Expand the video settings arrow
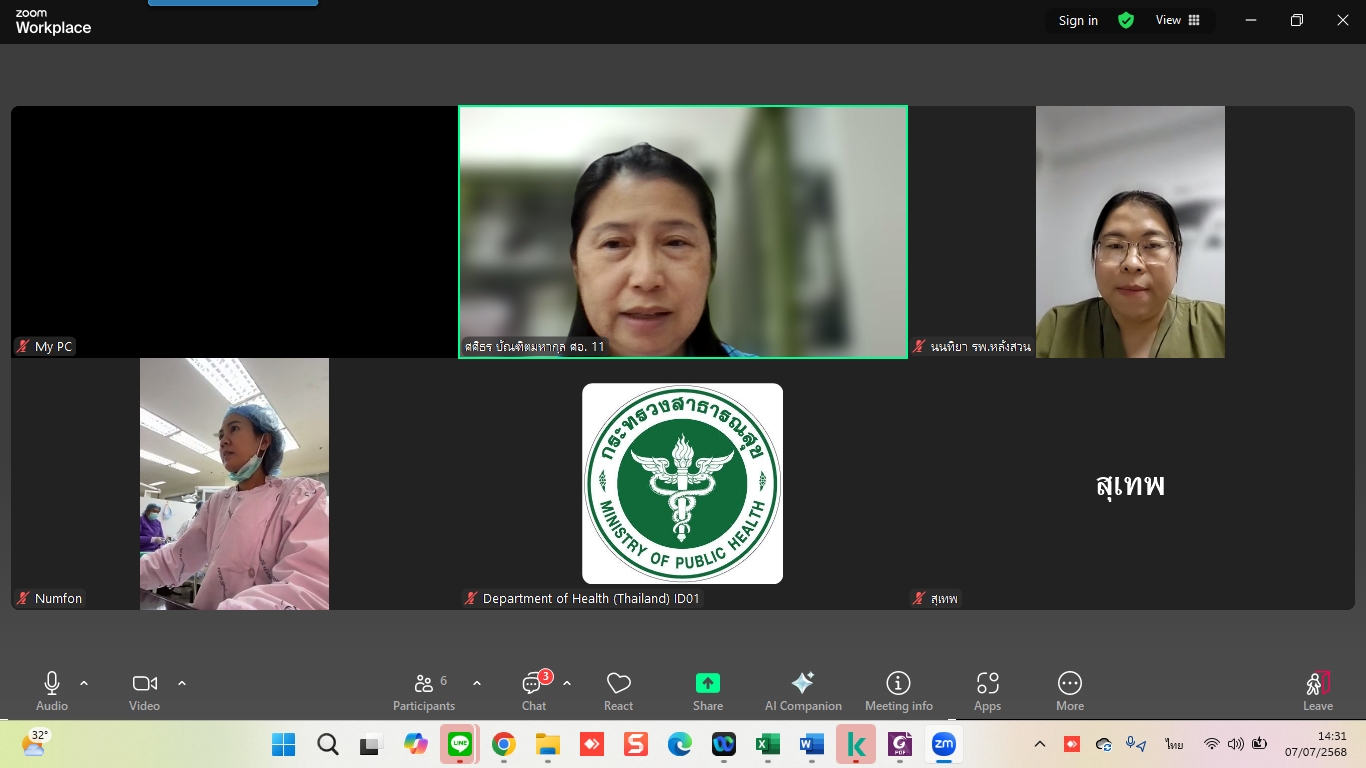This screenshot has width=1366, height=768. click(182, 683)
